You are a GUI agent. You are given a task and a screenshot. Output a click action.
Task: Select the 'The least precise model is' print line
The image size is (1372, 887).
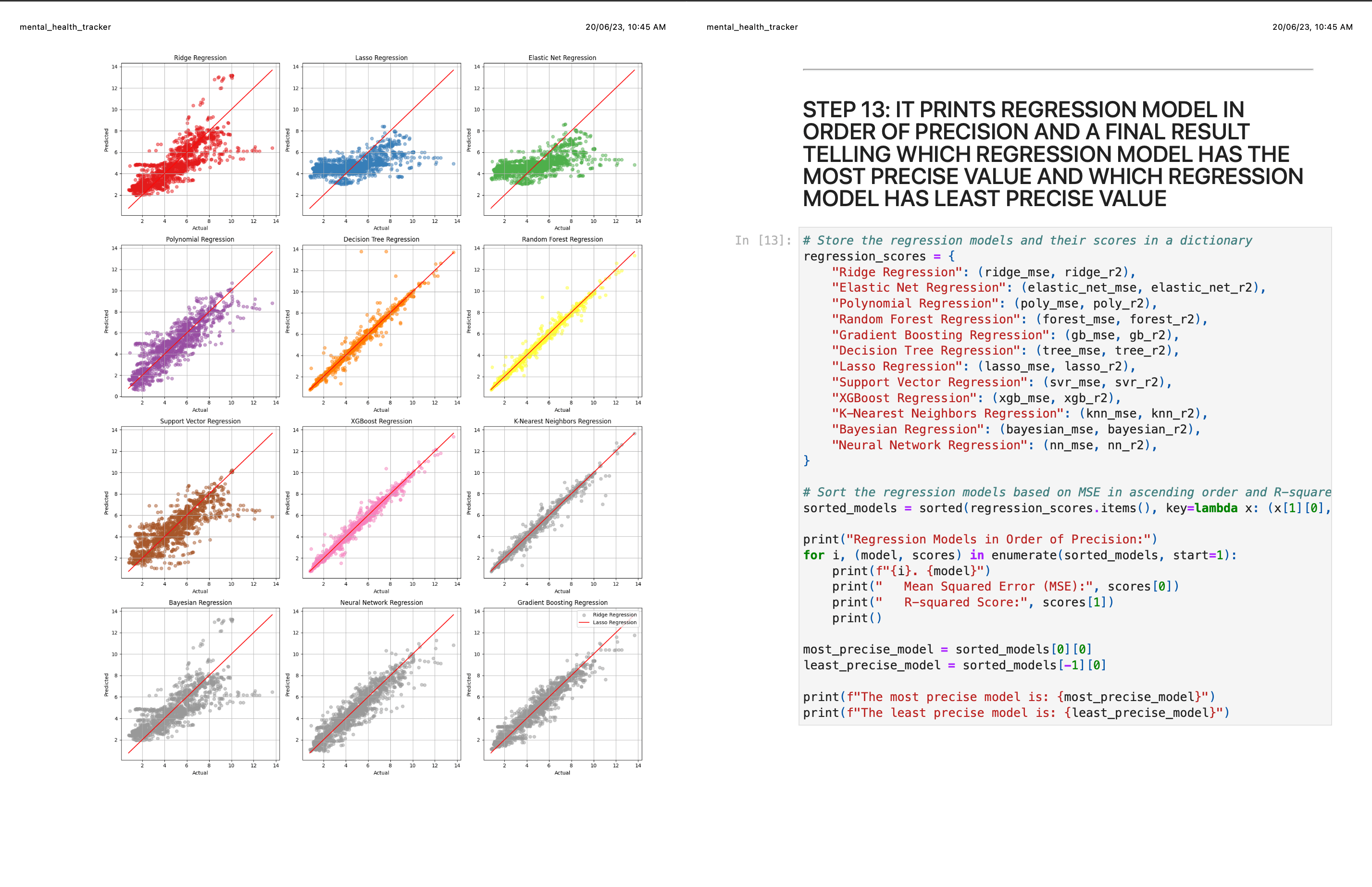pos(1016,713)
